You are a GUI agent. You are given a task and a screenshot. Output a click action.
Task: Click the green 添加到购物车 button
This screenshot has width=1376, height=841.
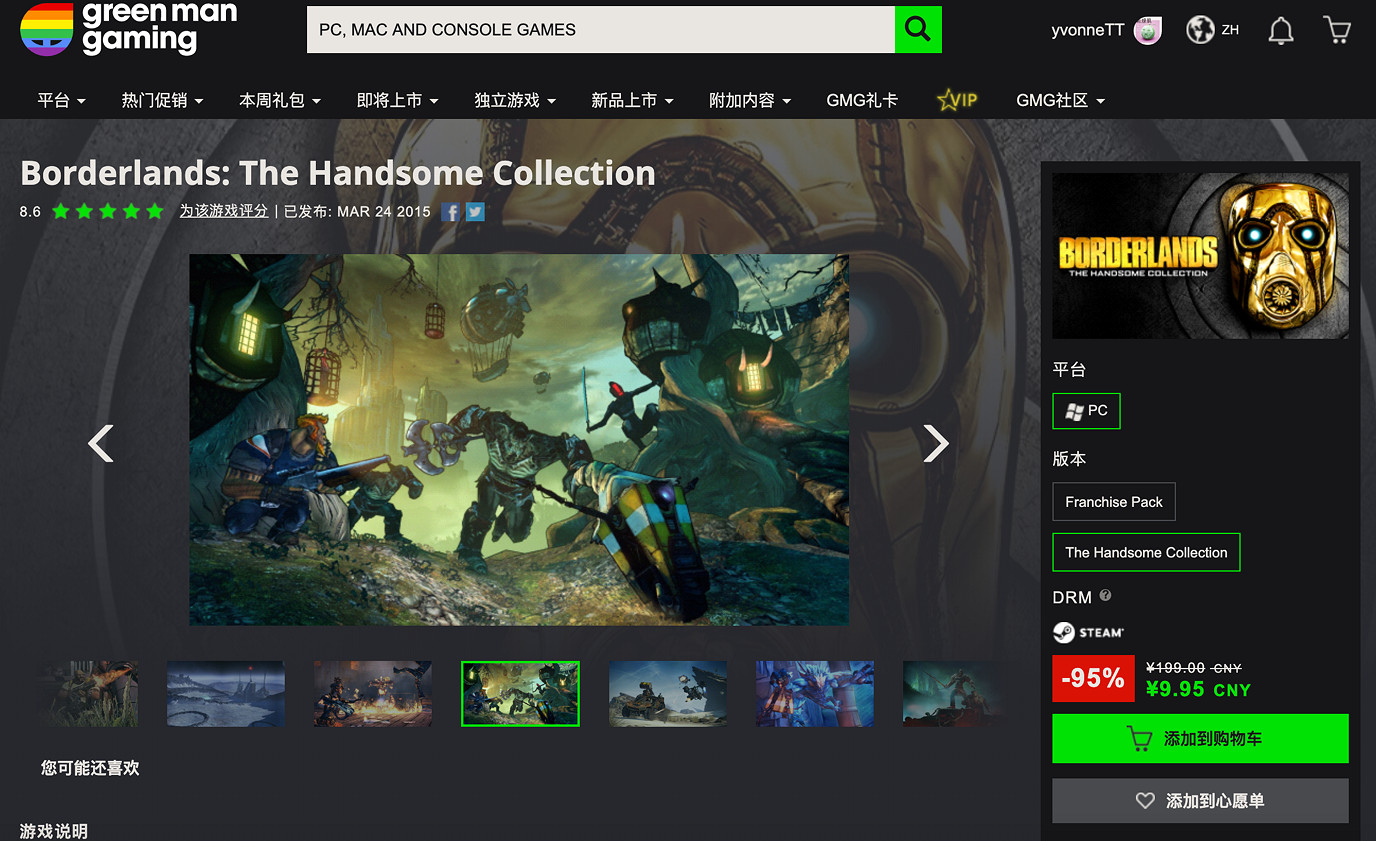coord(1200,739)
